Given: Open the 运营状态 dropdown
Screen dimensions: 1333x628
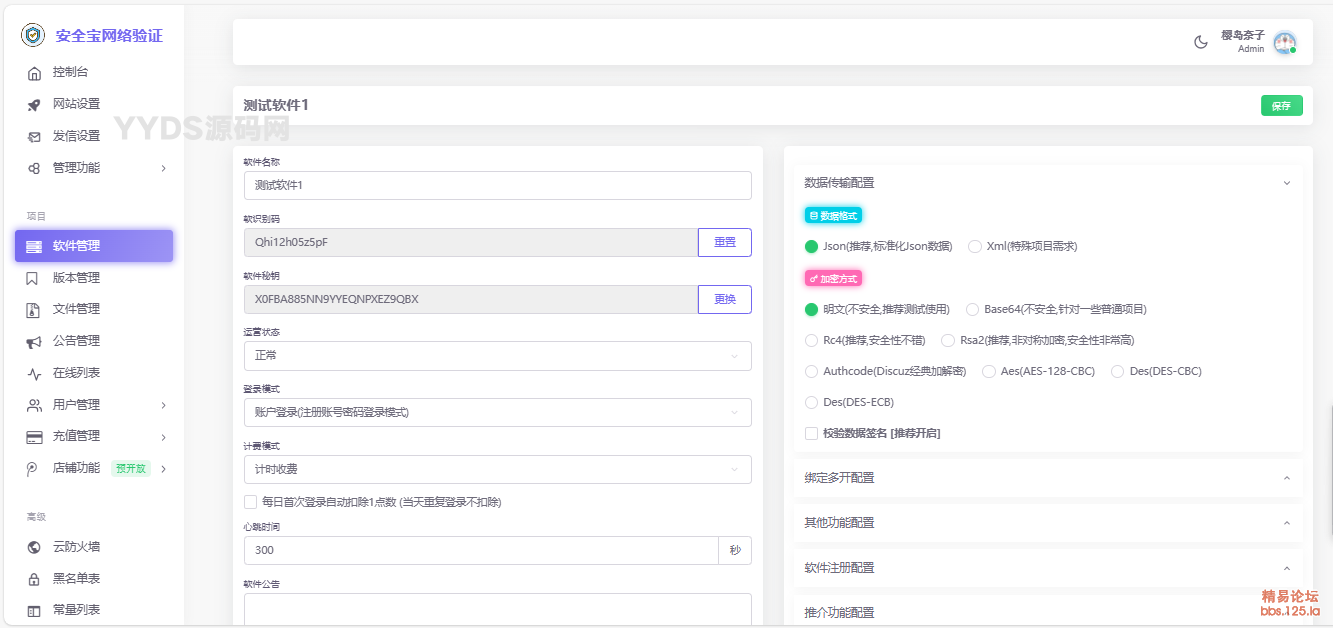Looking at the screenshot, I should pyautogui.click(x=497, y=356).
